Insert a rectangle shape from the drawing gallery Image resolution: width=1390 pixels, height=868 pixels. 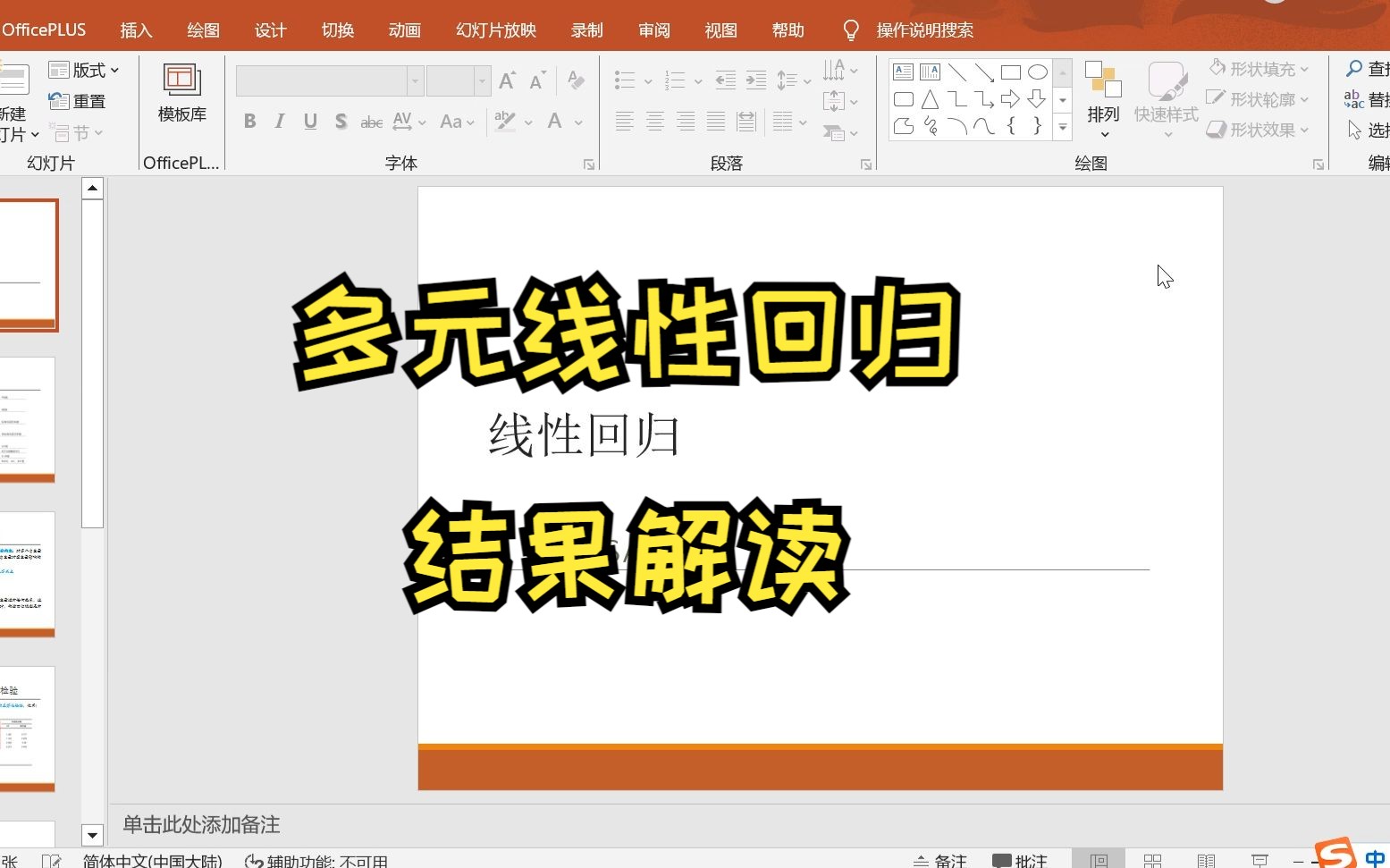point(1011,71)
